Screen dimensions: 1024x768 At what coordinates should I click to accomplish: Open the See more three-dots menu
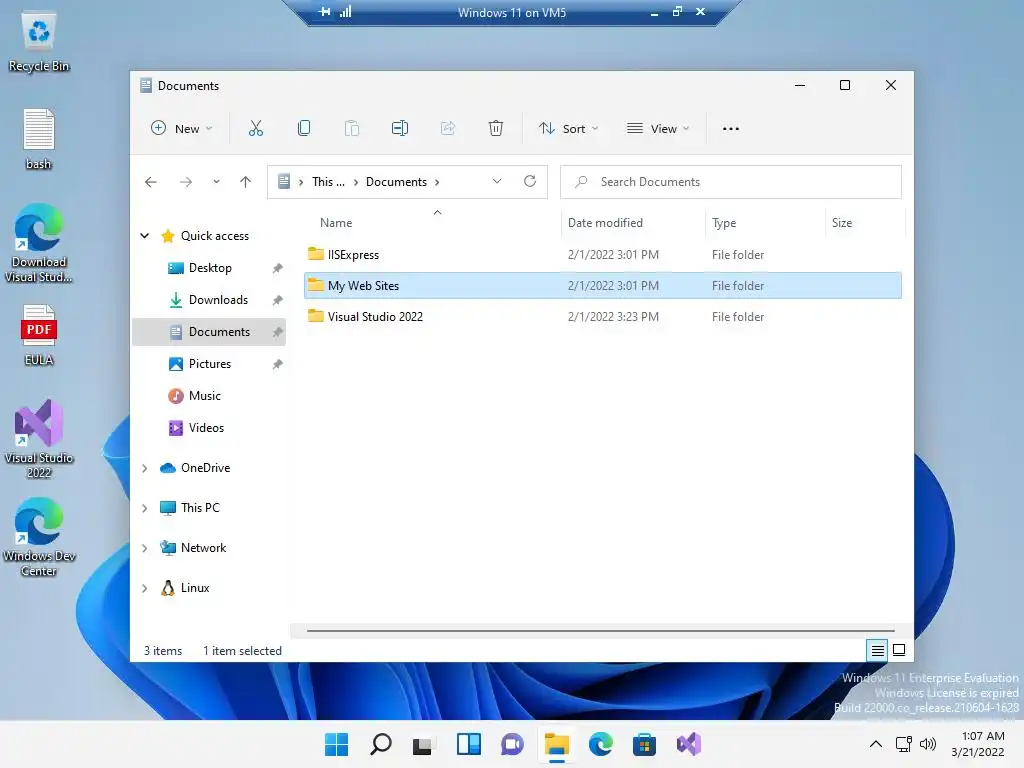point(731,129)
